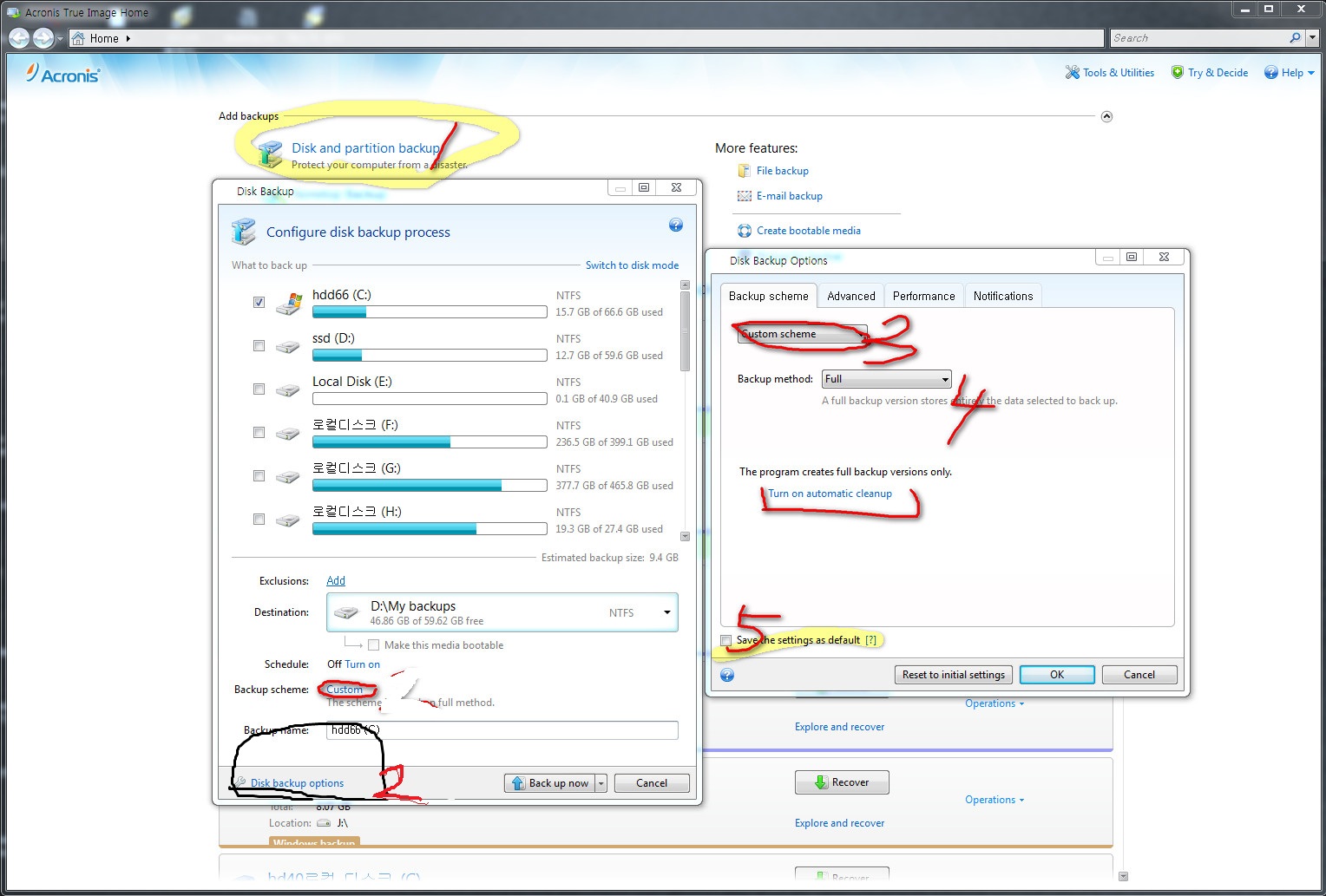Open navigation history dropdown arrow
The width and height of the screenshot is (1326, 896).
point(60,39)
